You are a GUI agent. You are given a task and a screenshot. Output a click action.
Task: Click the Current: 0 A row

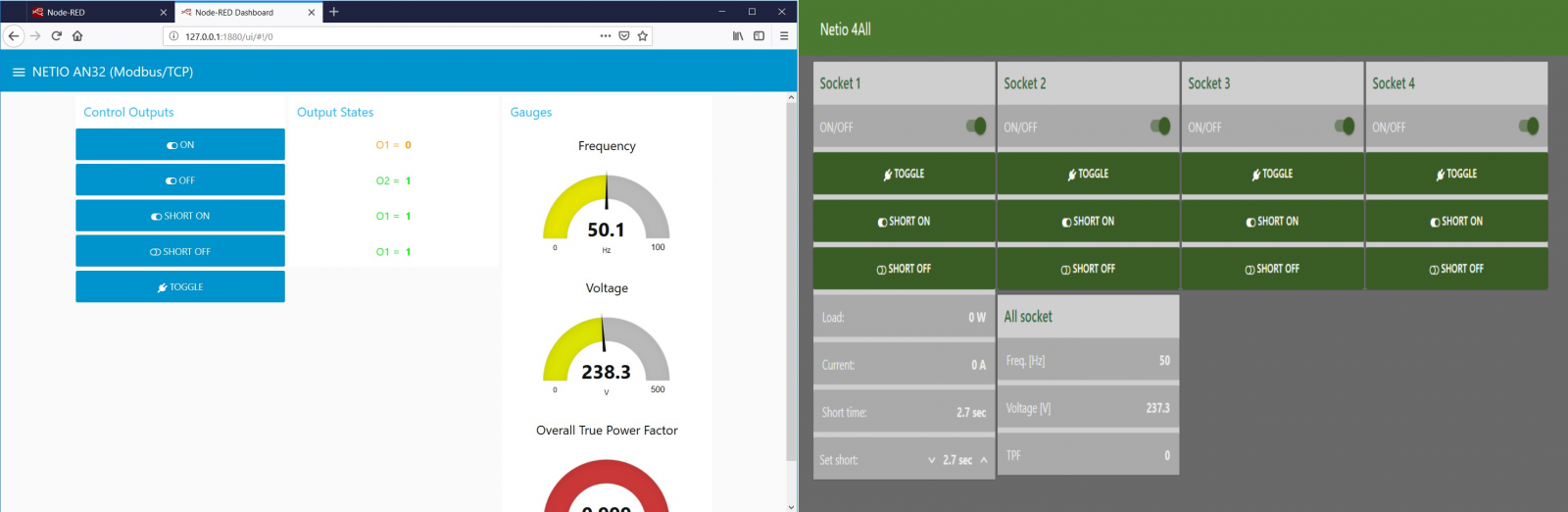click(x=904, y=365)
